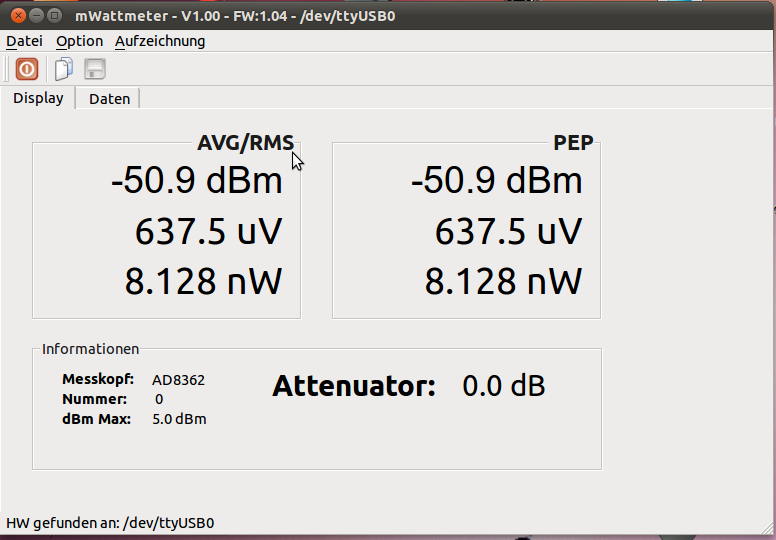Click the floppy disk save icon
776x540 pixels.
[x=95, y=69]
